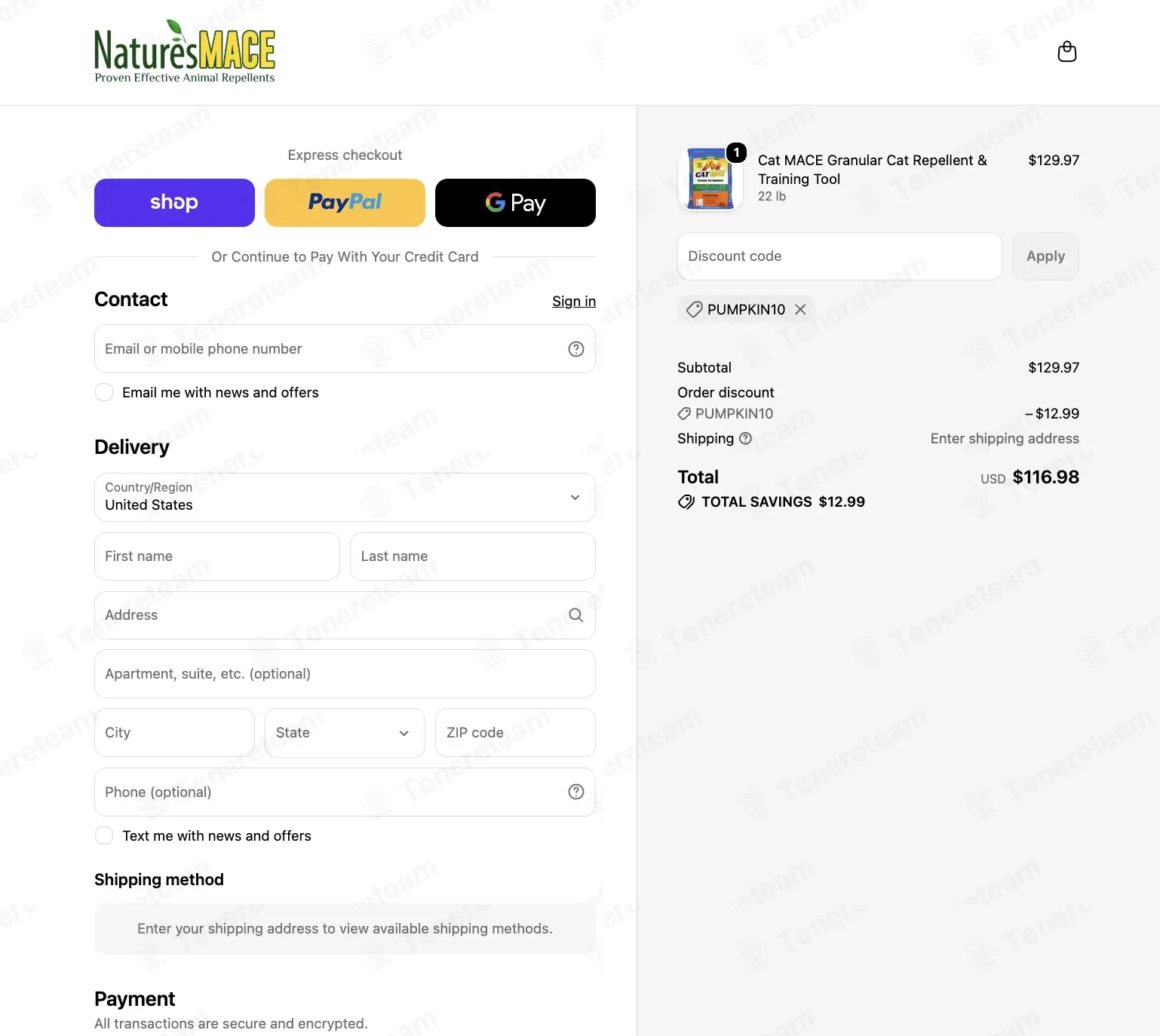
Task: Pay with Google Pay button
Action: [x=515, y=203]
